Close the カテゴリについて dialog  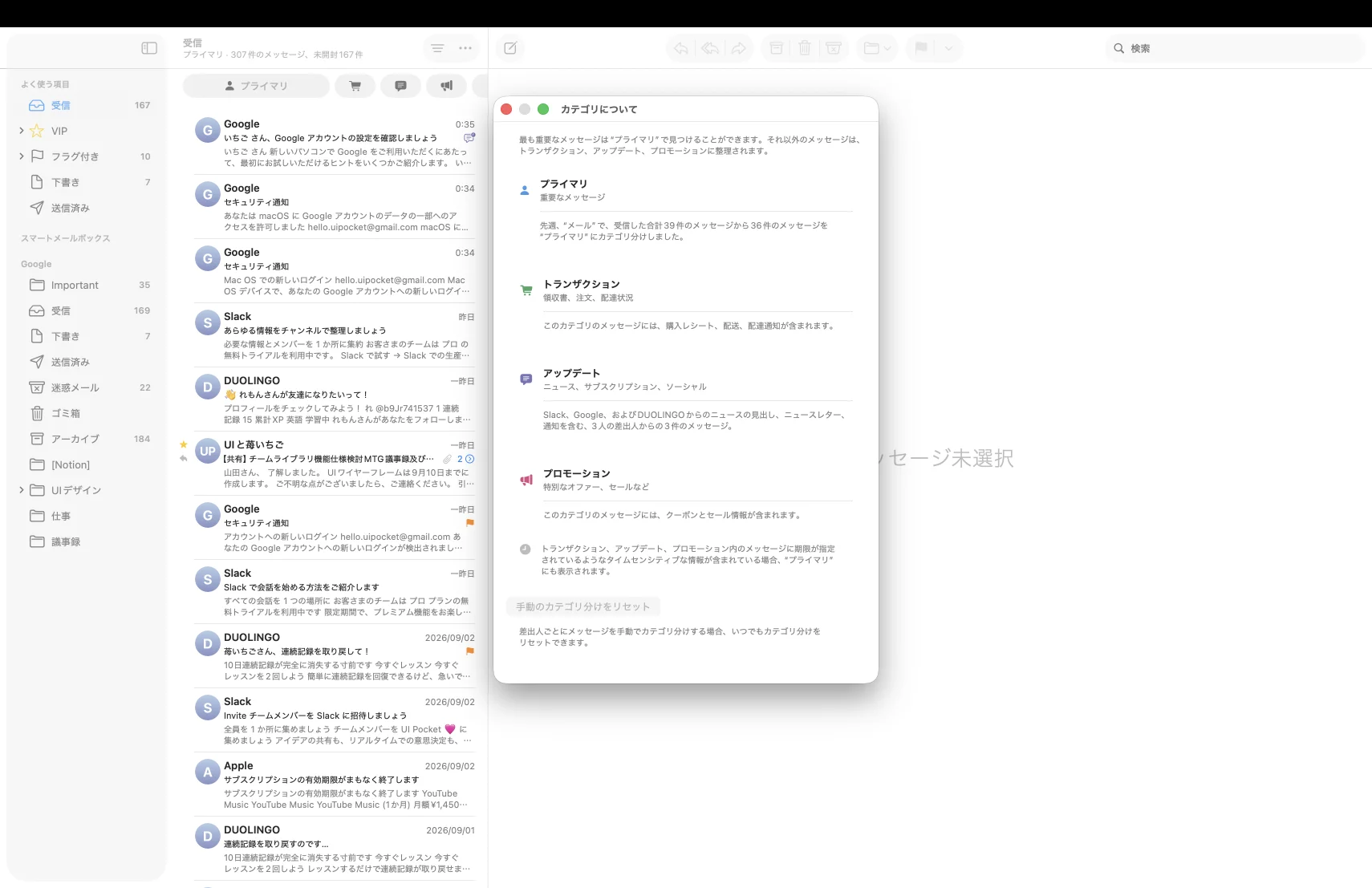click(506, 109)
